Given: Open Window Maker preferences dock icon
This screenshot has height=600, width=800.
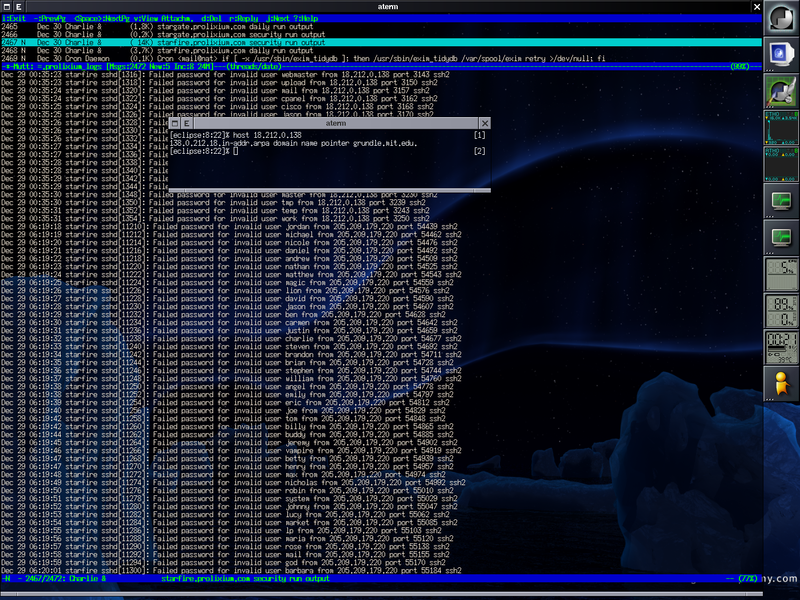Looking at the screenshot, I should coord(781,91).
